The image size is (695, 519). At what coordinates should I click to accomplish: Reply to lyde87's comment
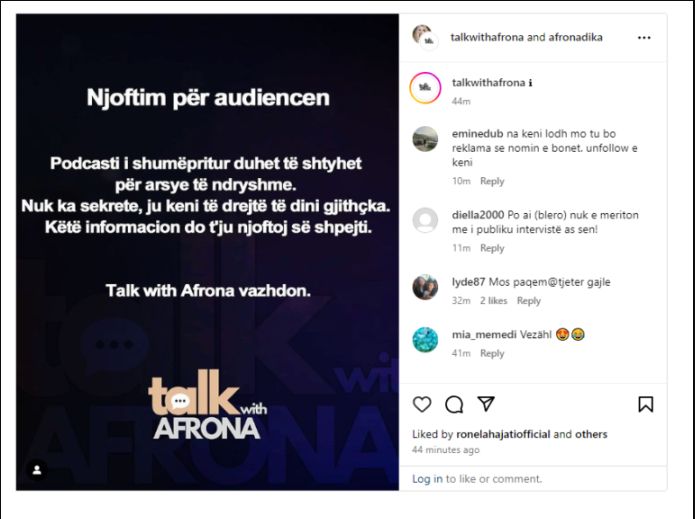coord(529,301)
